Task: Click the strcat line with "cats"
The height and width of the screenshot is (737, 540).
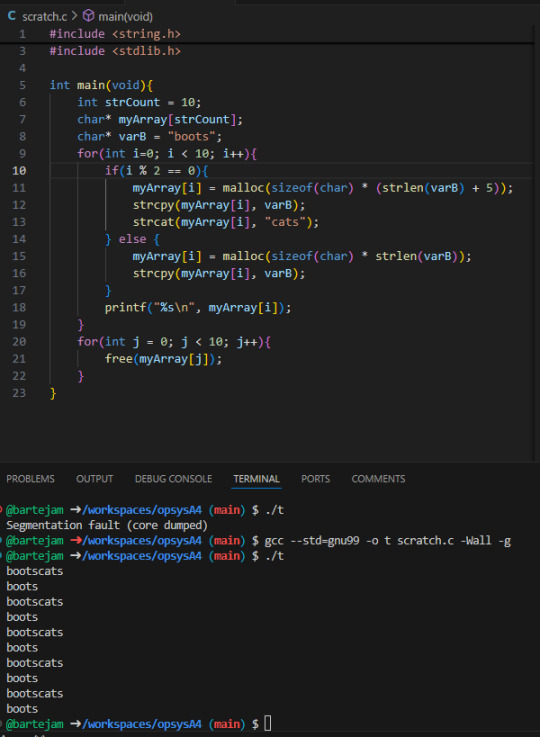Action: pos(226,222)
